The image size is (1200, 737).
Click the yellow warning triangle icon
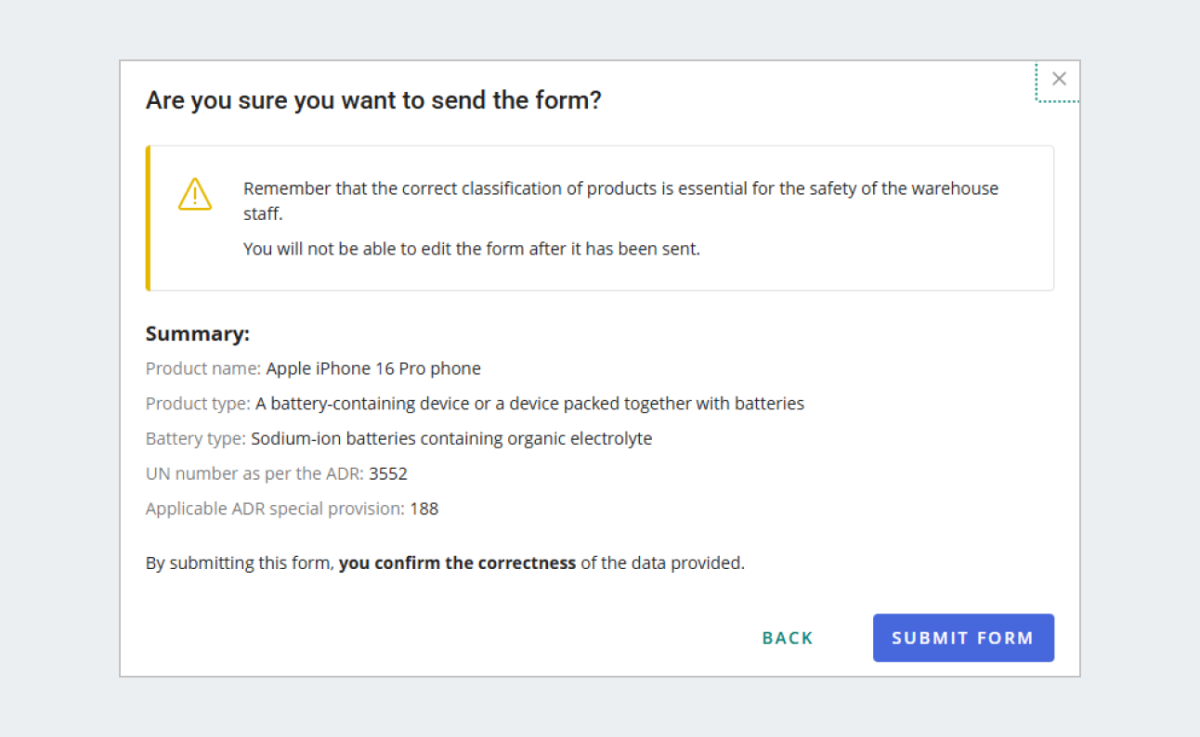[x=195, y=195]
